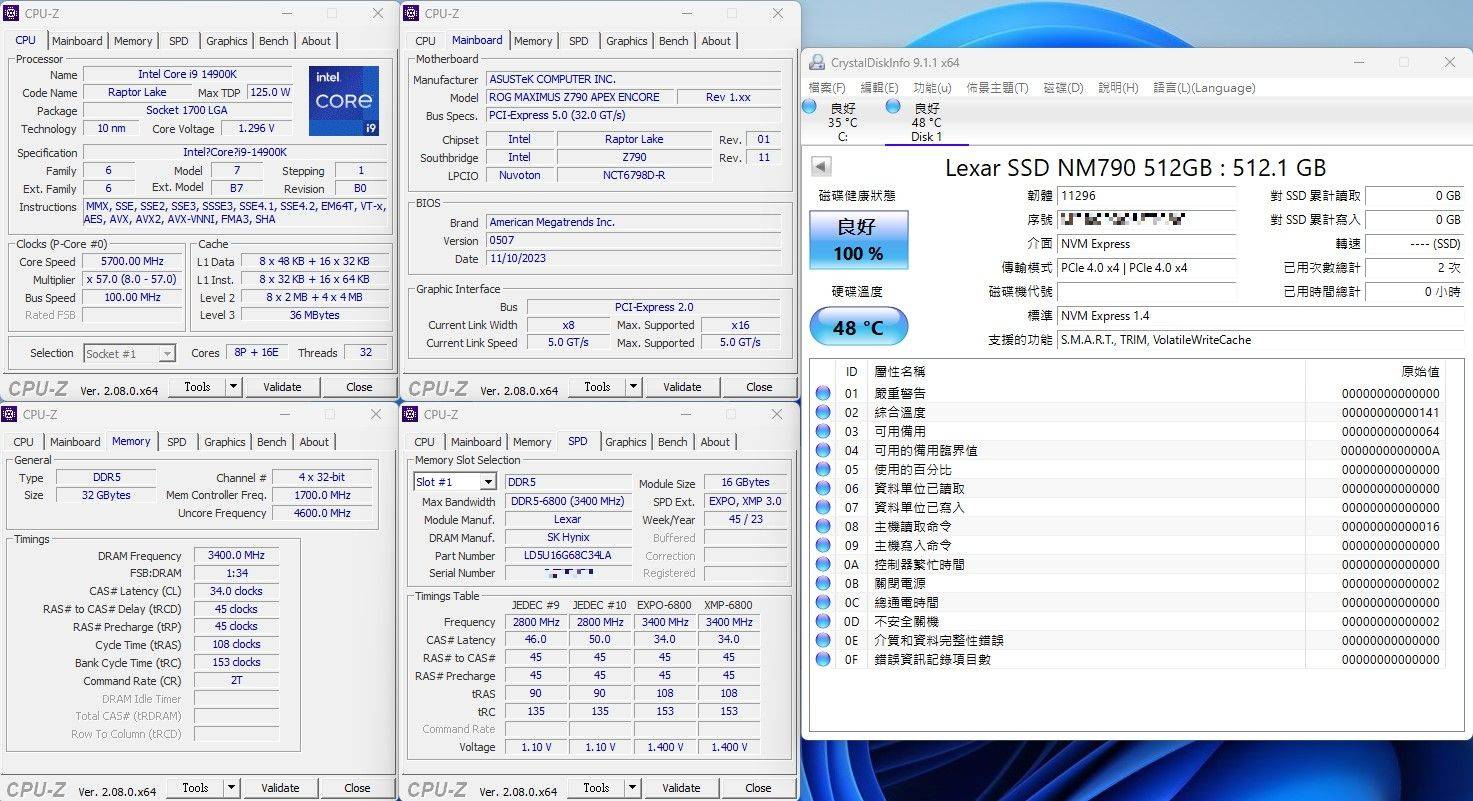Viewport: 1473px width, 801px height.
Task: Click the Intel Core i9 logo badge
Action: click(343, 101)
